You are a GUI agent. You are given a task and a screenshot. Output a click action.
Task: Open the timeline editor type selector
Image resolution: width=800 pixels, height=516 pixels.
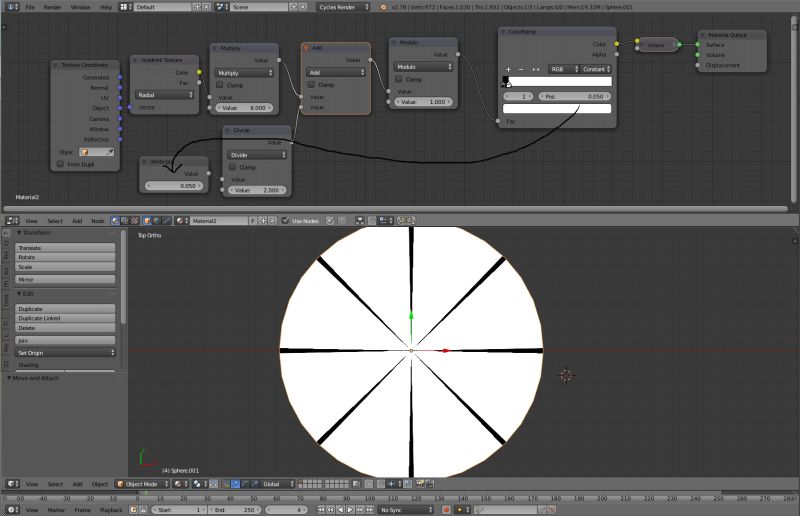coord(12,510)
